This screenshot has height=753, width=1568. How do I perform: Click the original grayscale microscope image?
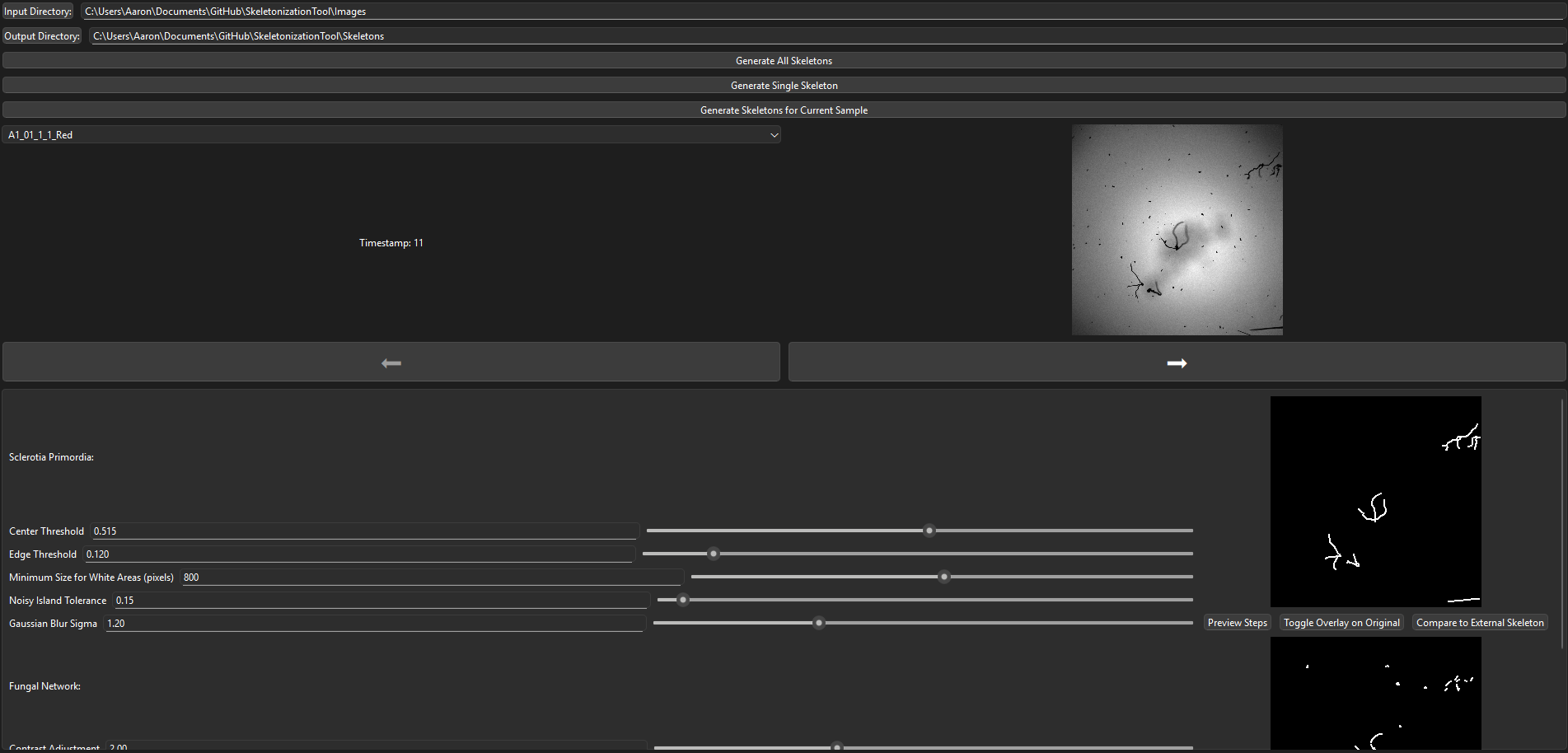pos(1177,230)
